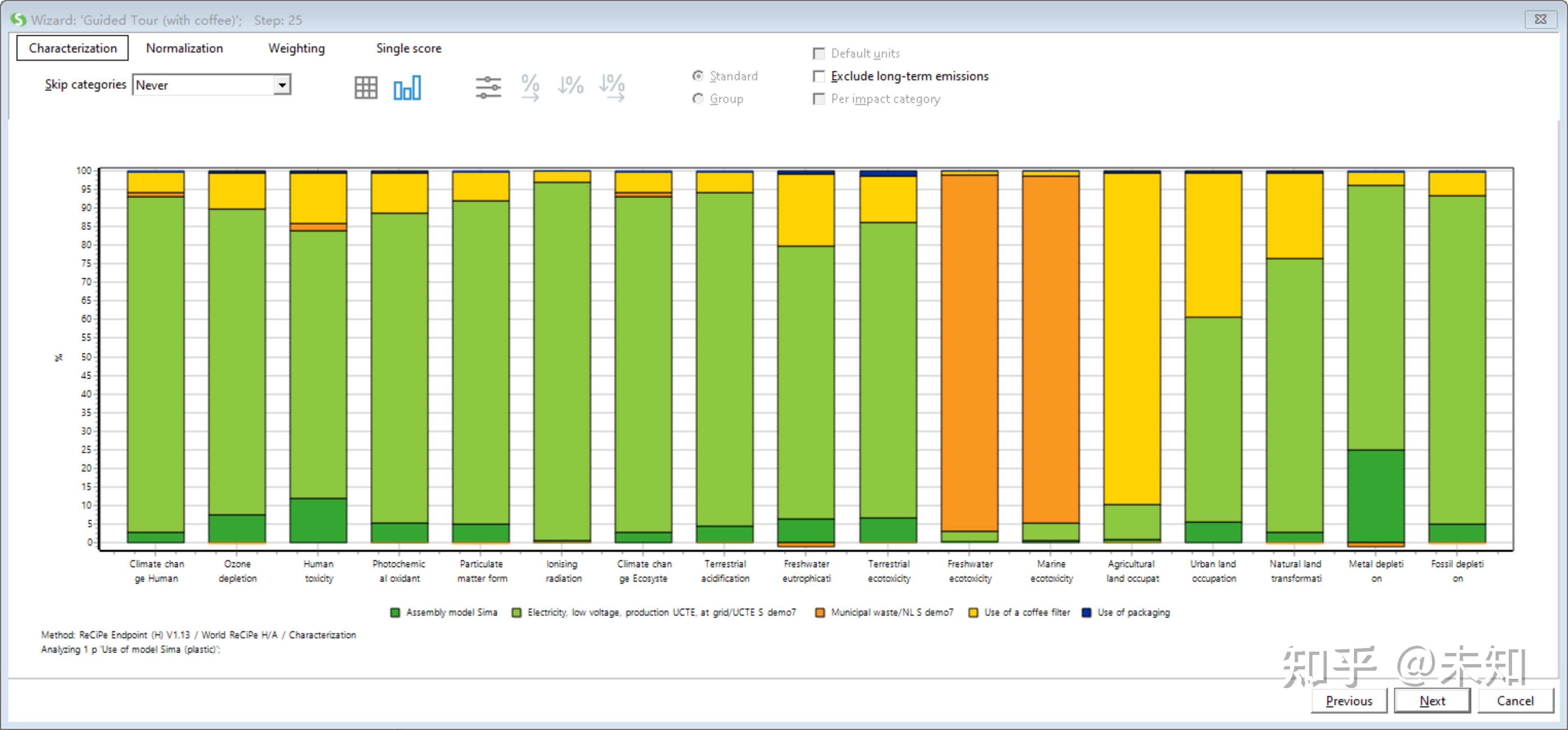Viewport: 1568px width, 730px height.
Task: Switch to table view icon
Action: (366, 88)
